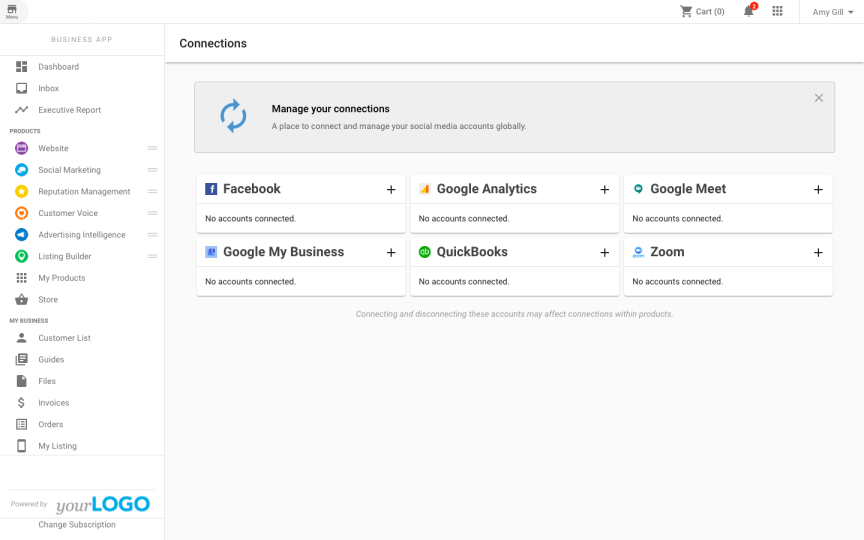
Task: Open the Listing Builder label
Action: [64, 256]
